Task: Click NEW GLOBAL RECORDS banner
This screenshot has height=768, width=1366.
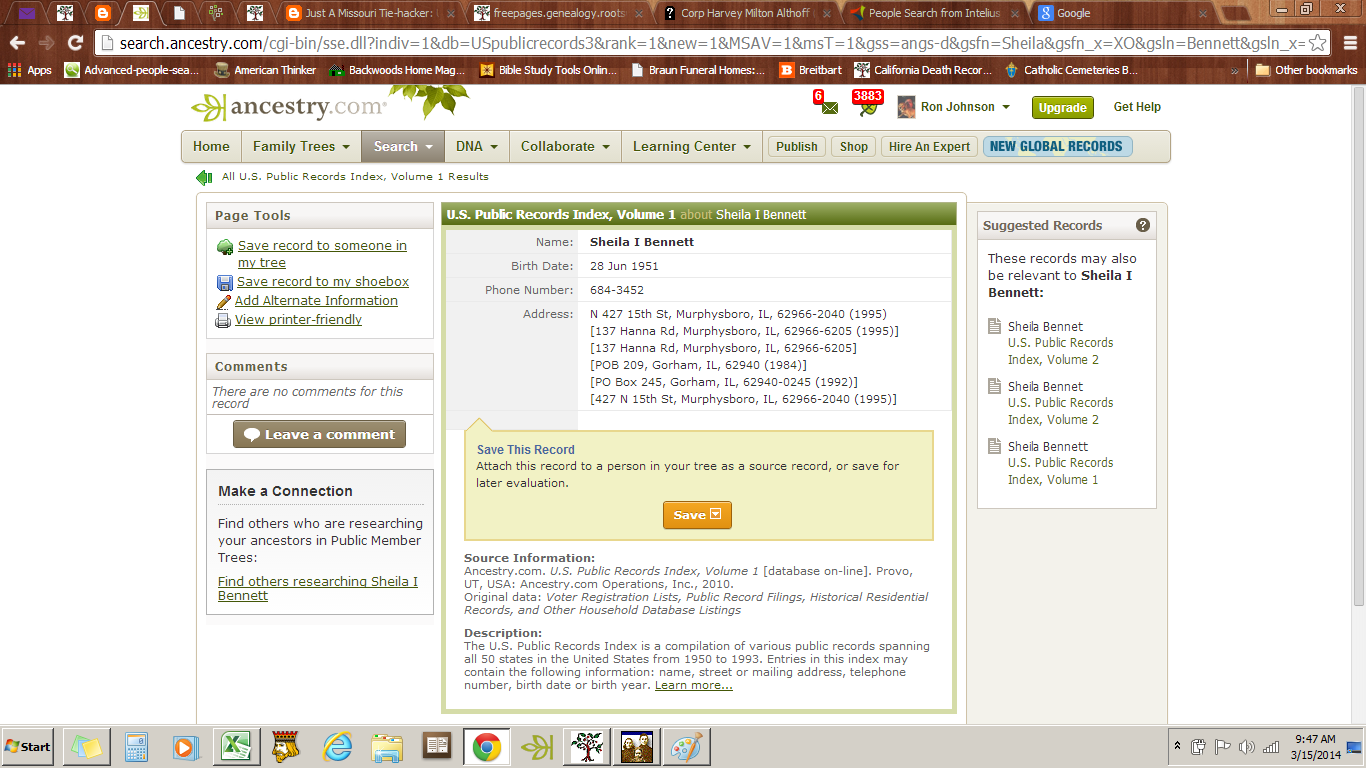Action: tap(1057, 146)
